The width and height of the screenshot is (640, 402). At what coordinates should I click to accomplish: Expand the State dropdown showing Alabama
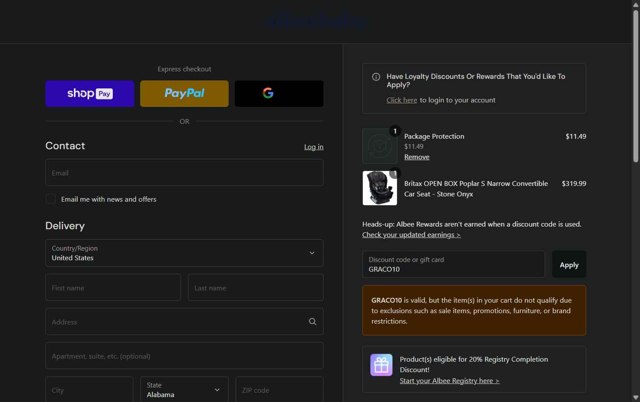184,390
